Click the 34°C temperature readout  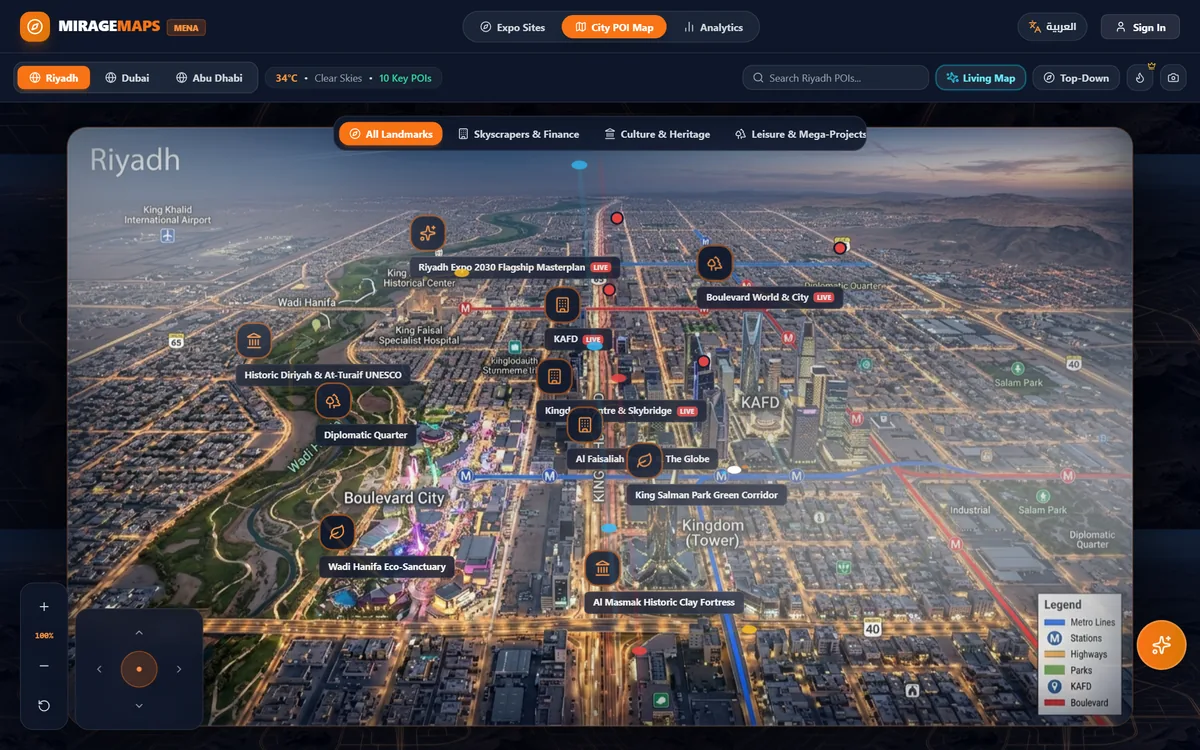[287, 78]
